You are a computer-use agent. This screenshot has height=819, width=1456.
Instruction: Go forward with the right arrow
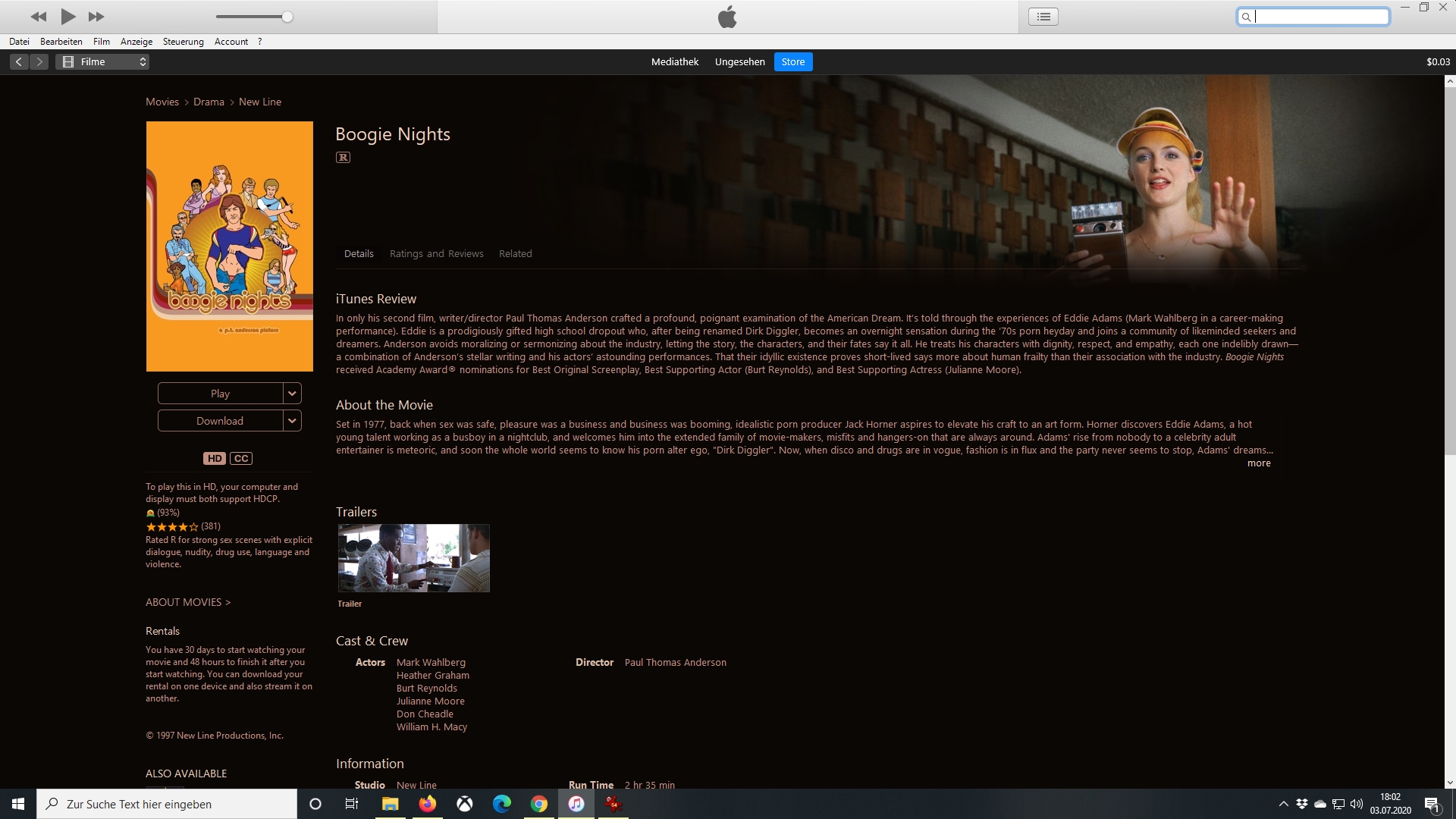40,62
